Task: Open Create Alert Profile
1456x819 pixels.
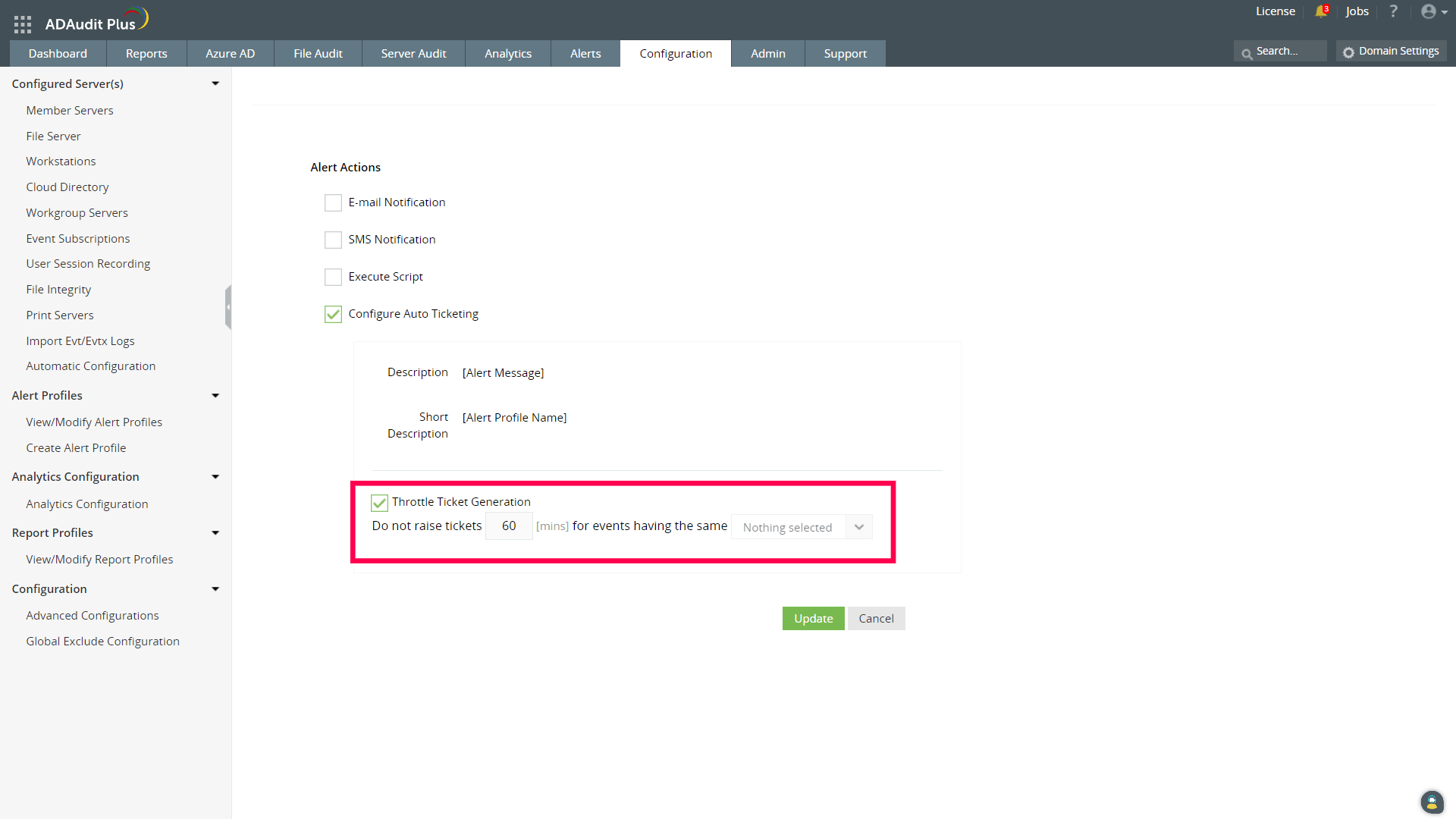Action: pyautogui.click(x=76, y=447)
